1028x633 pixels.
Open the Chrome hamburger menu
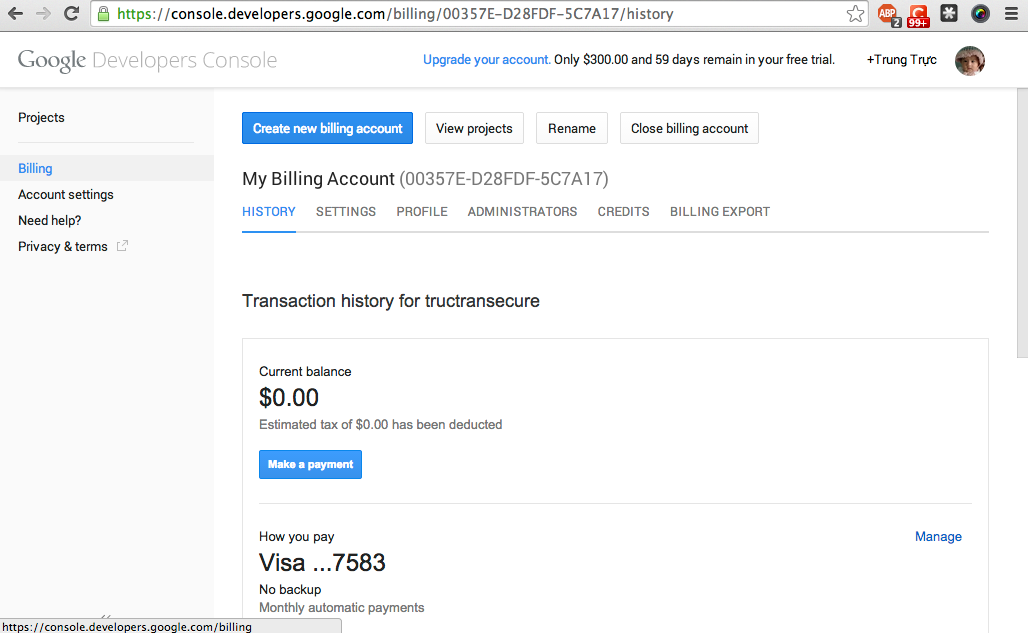[1011, 14]
